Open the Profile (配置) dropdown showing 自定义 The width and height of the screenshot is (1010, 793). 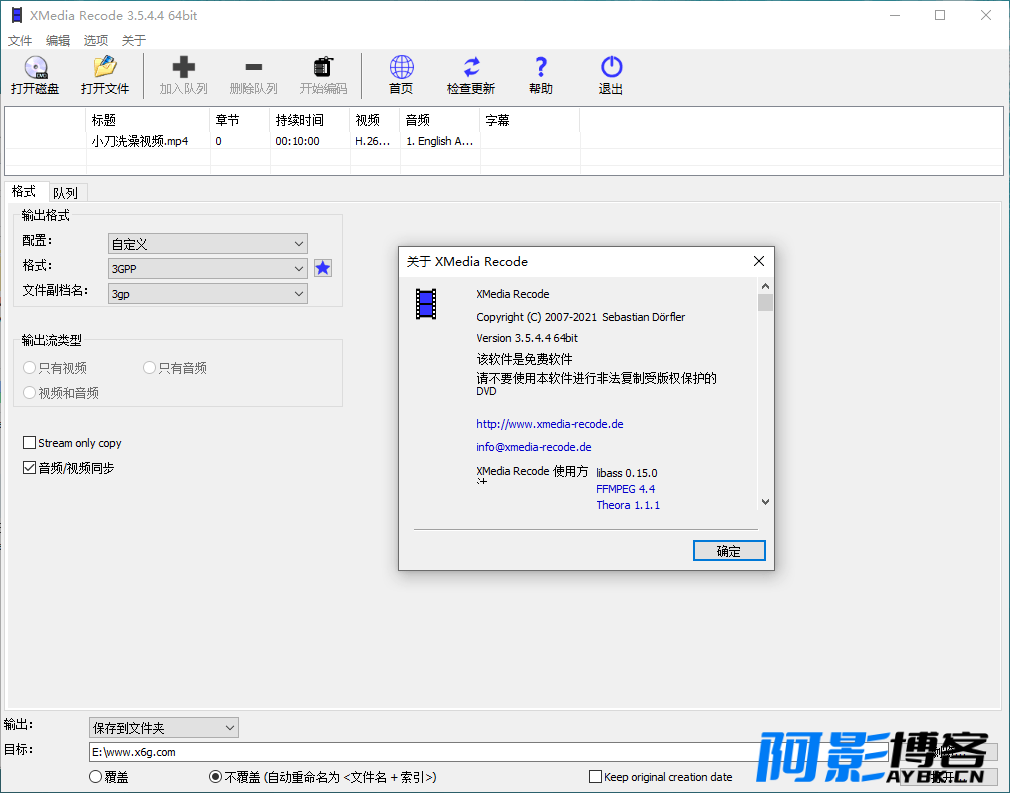pyautogui.click(x=207, y=244)
